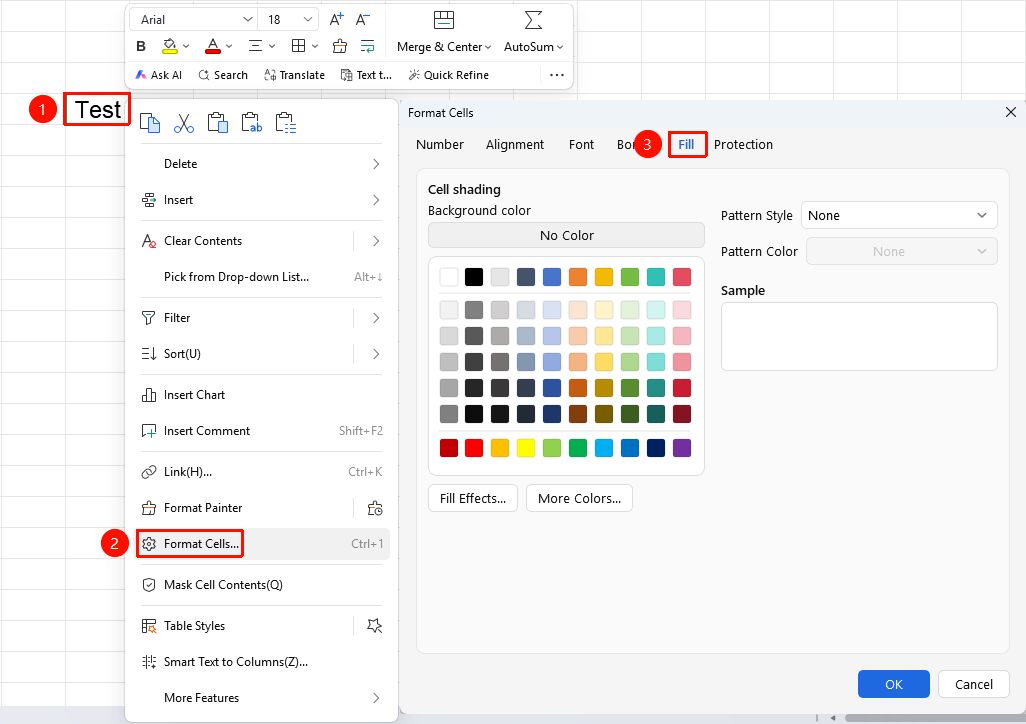
Task: Open Fill Effects... dialog
Action: tap(473, 499)
